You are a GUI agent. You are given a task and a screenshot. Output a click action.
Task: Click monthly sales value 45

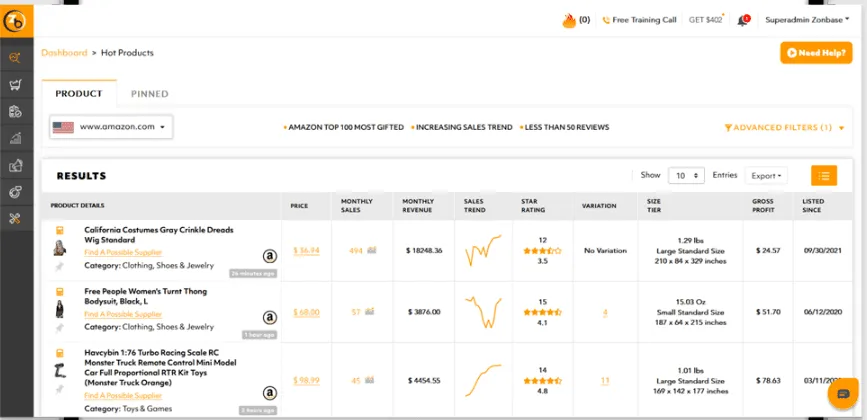[356, 381]
